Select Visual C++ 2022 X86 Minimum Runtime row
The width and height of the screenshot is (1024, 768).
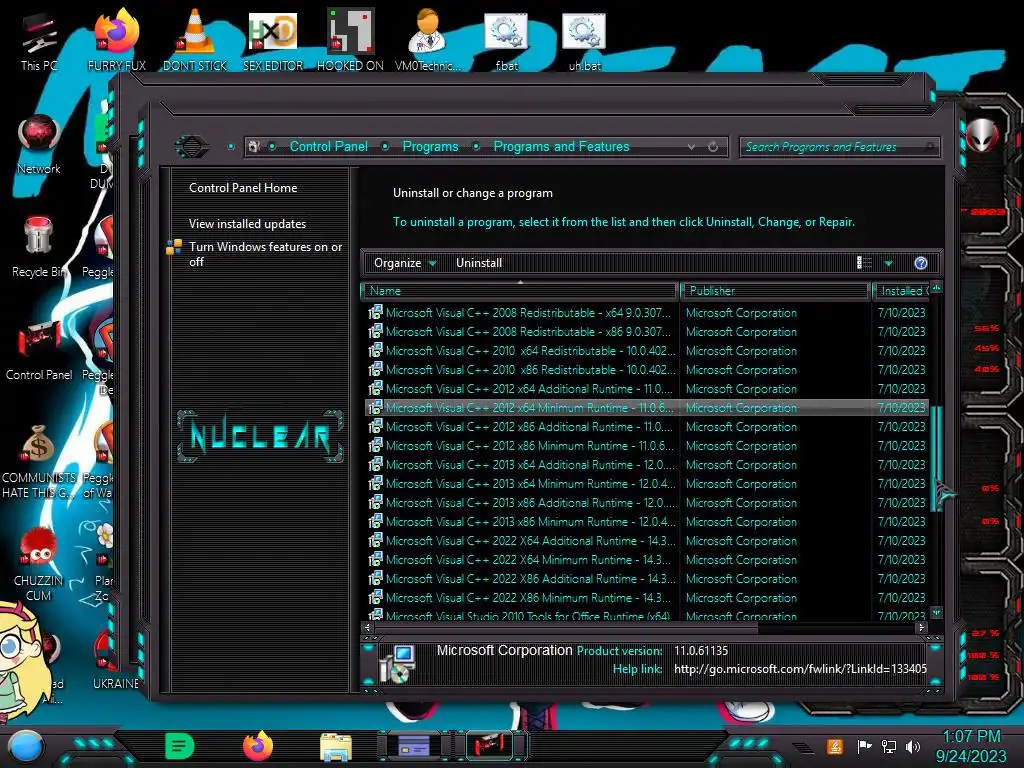[x=647, y=598]
